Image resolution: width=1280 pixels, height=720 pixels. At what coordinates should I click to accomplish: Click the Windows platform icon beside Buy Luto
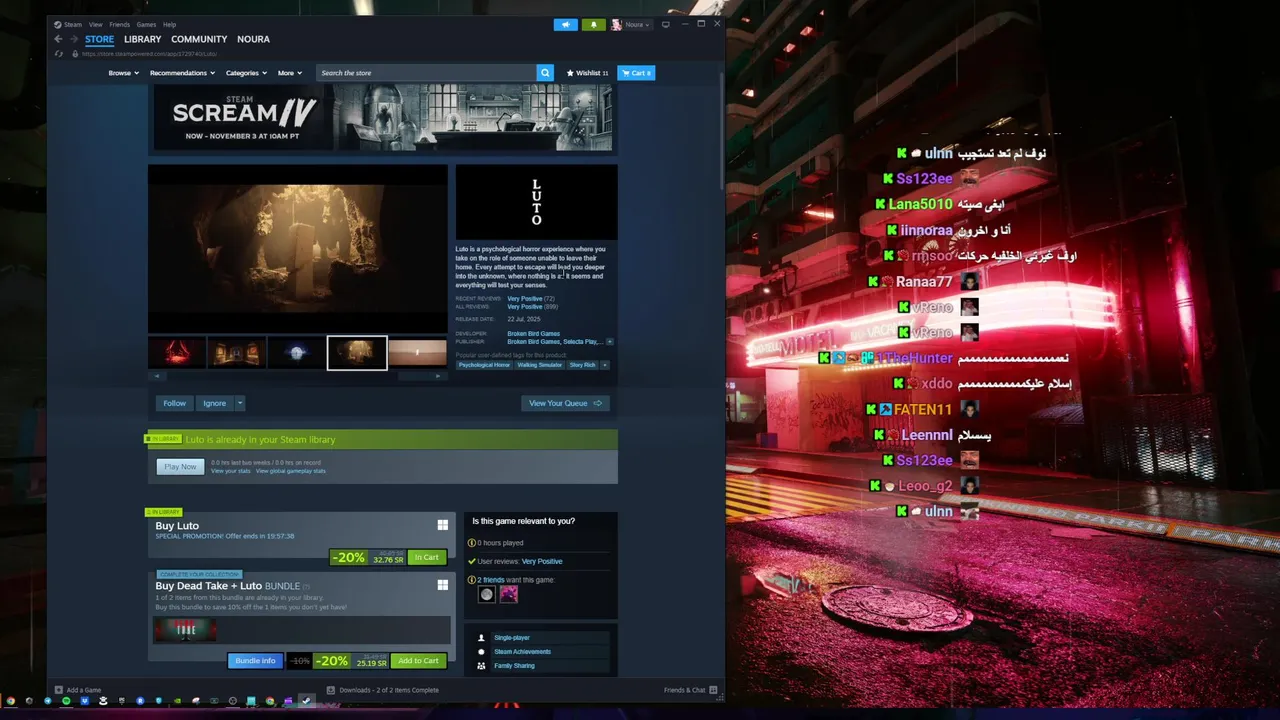pos(442,525)
